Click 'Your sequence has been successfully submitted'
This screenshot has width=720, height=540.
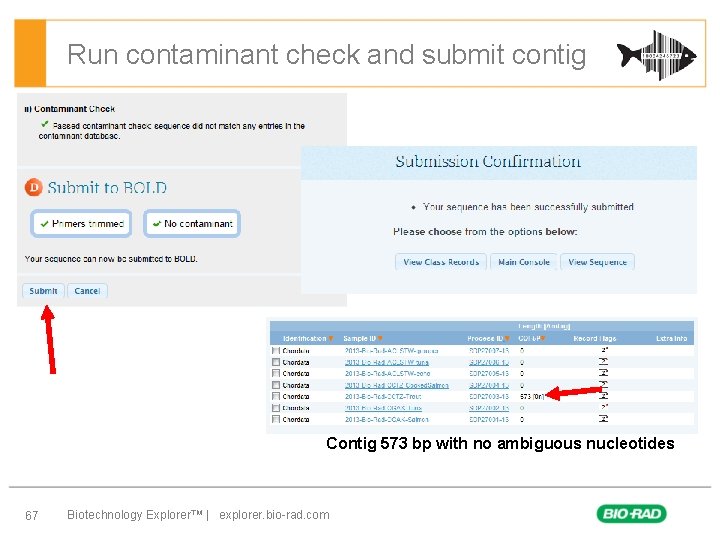click(x=528, y=207)
